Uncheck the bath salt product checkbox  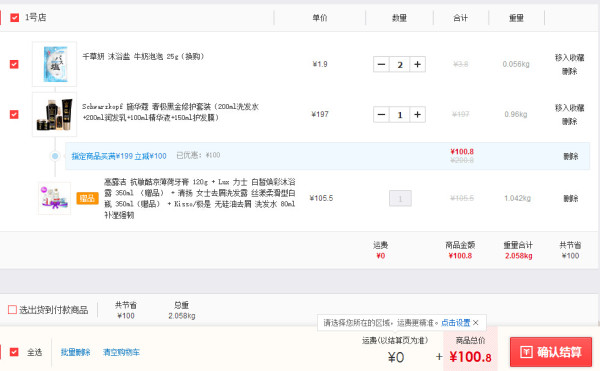coord(14,64)
